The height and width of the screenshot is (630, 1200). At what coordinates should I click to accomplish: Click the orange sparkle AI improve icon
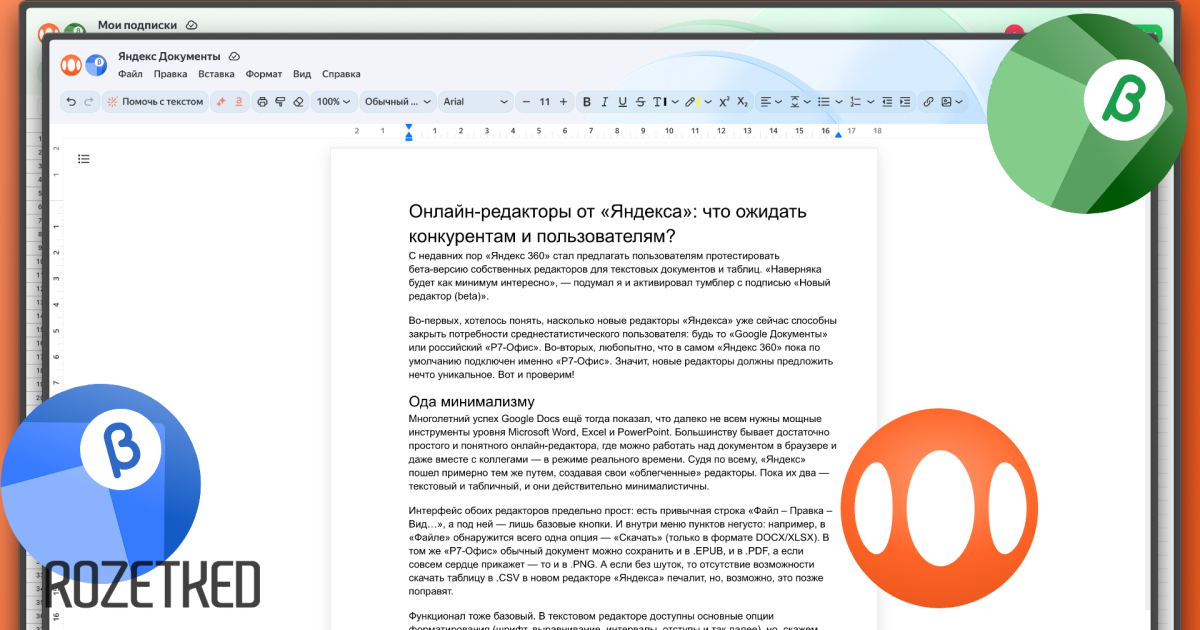221,101
